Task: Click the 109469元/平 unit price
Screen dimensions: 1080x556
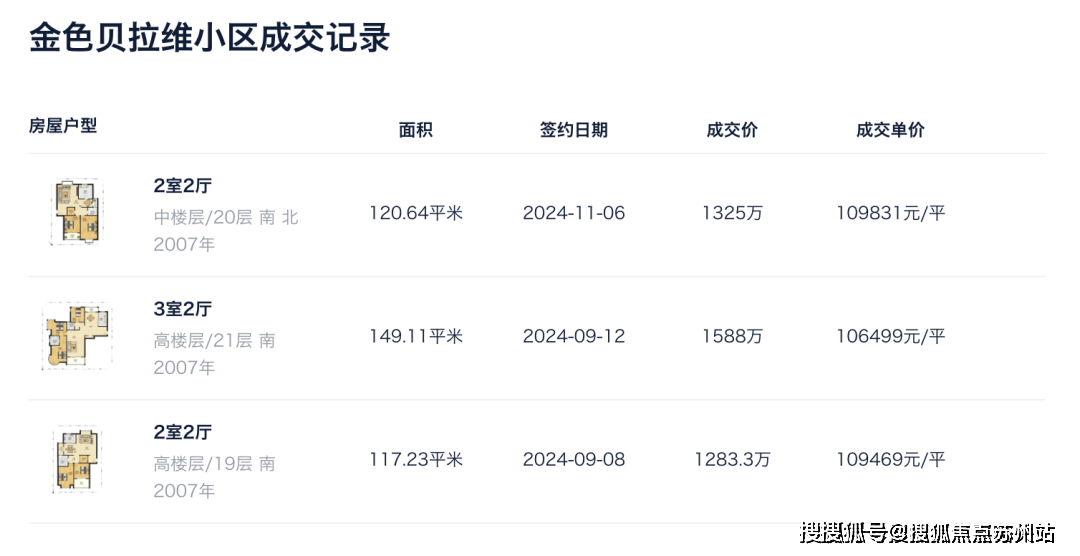Action: (891, 460)
